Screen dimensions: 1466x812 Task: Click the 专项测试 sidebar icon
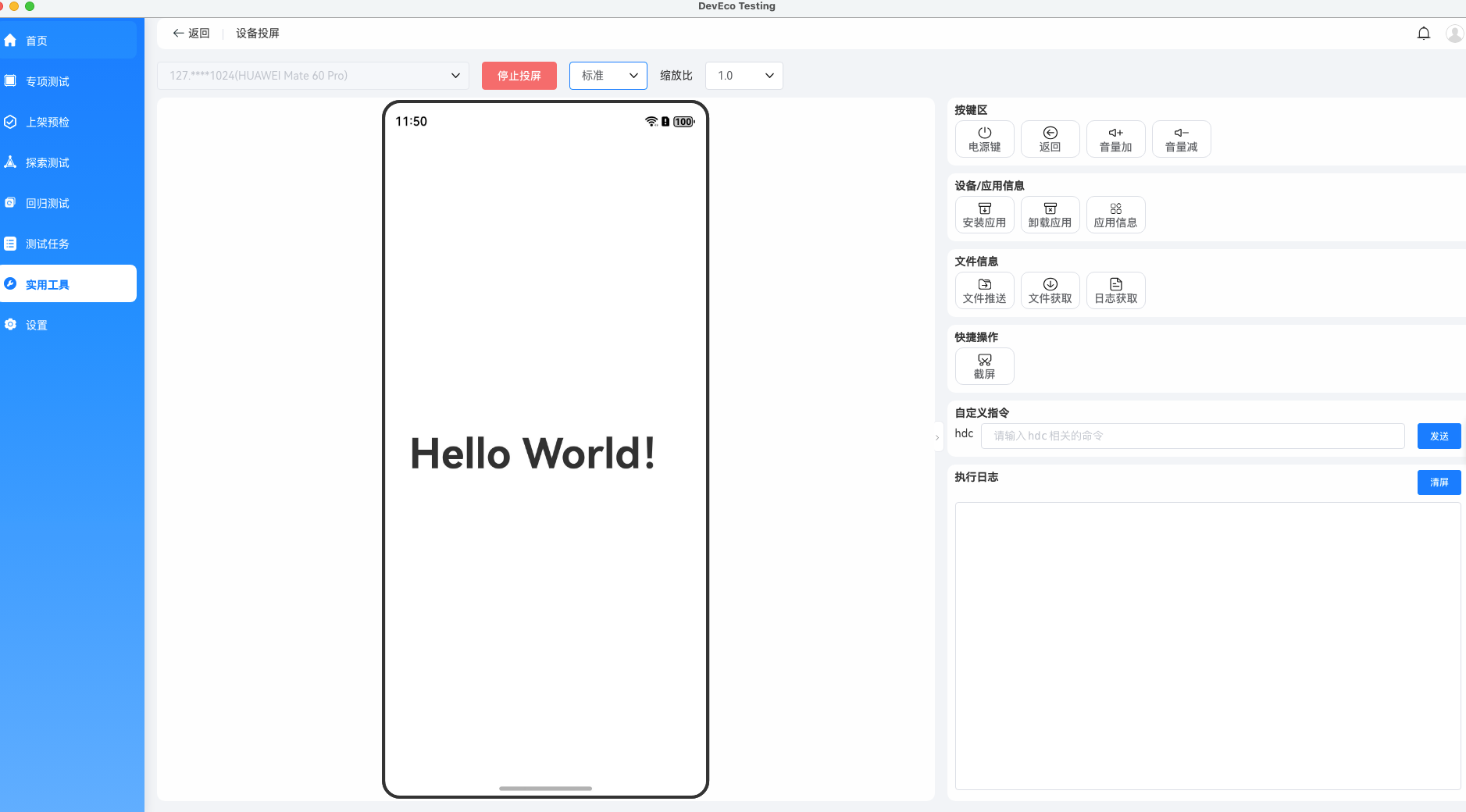(x=10, y=81)
